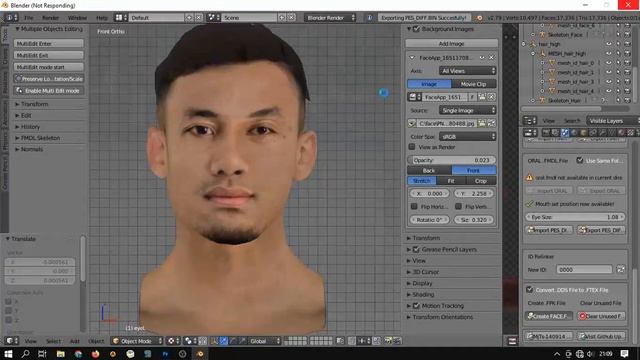
Task: Click the Add Image button
Action: [x=451, y=43]
